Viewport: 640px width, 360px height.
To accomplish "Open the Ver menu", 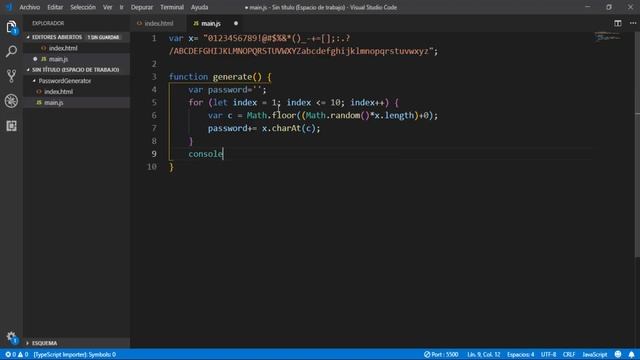I will pos(107,7).
